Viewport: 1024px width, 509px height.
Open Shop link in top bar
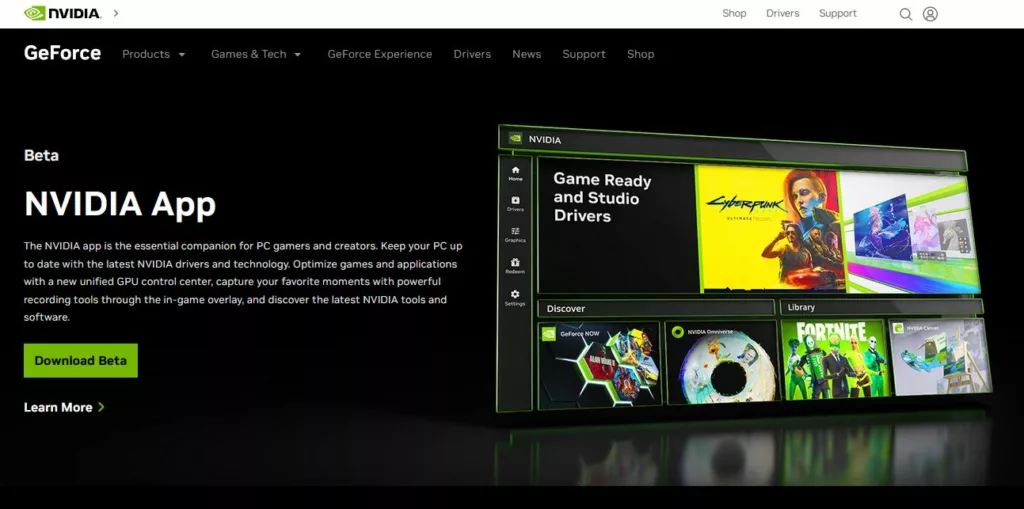click(x=734, y=13)
